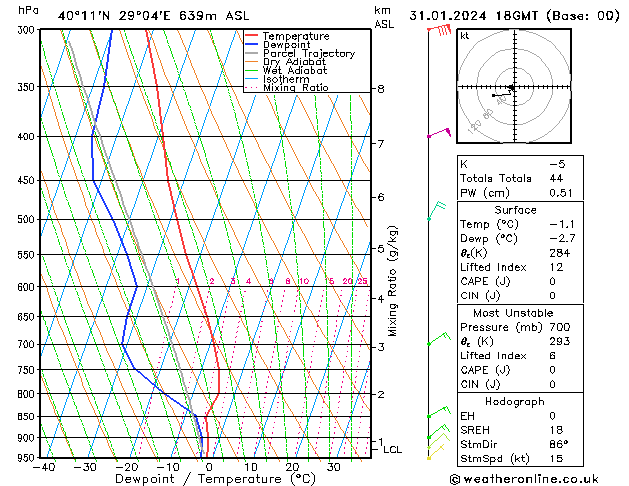Click the green wind barb at 850 hPa
The height and width of the screenshot is (486, 629).
[439, 412]
